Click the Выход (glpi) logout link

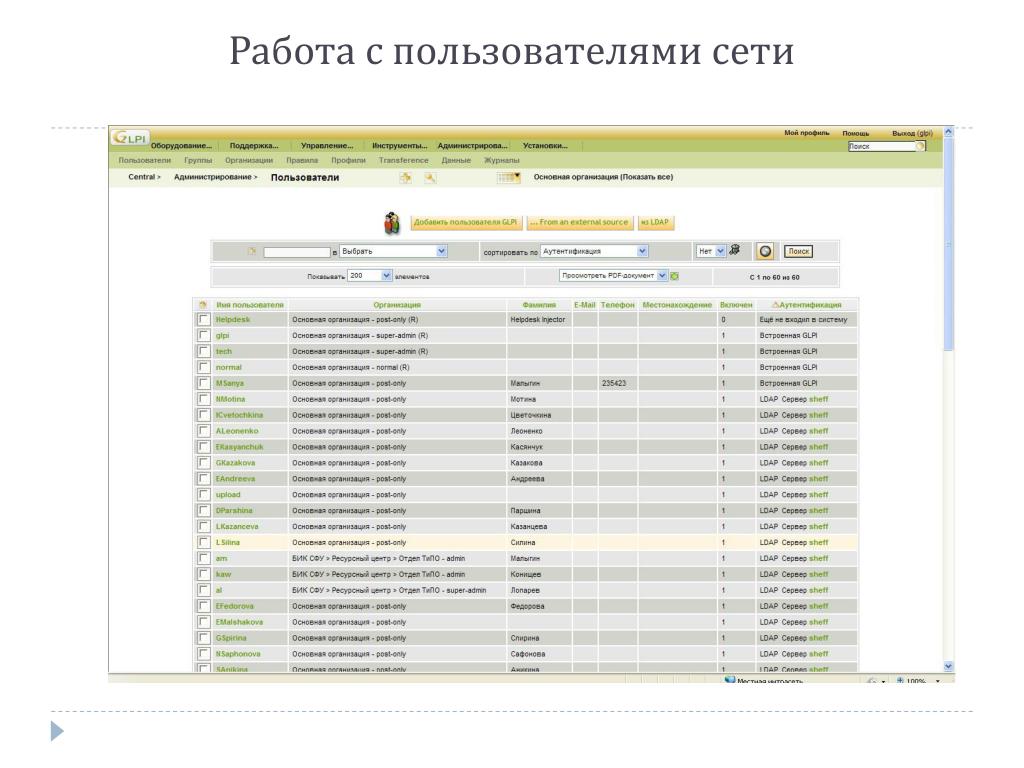(x=912, y=133)
